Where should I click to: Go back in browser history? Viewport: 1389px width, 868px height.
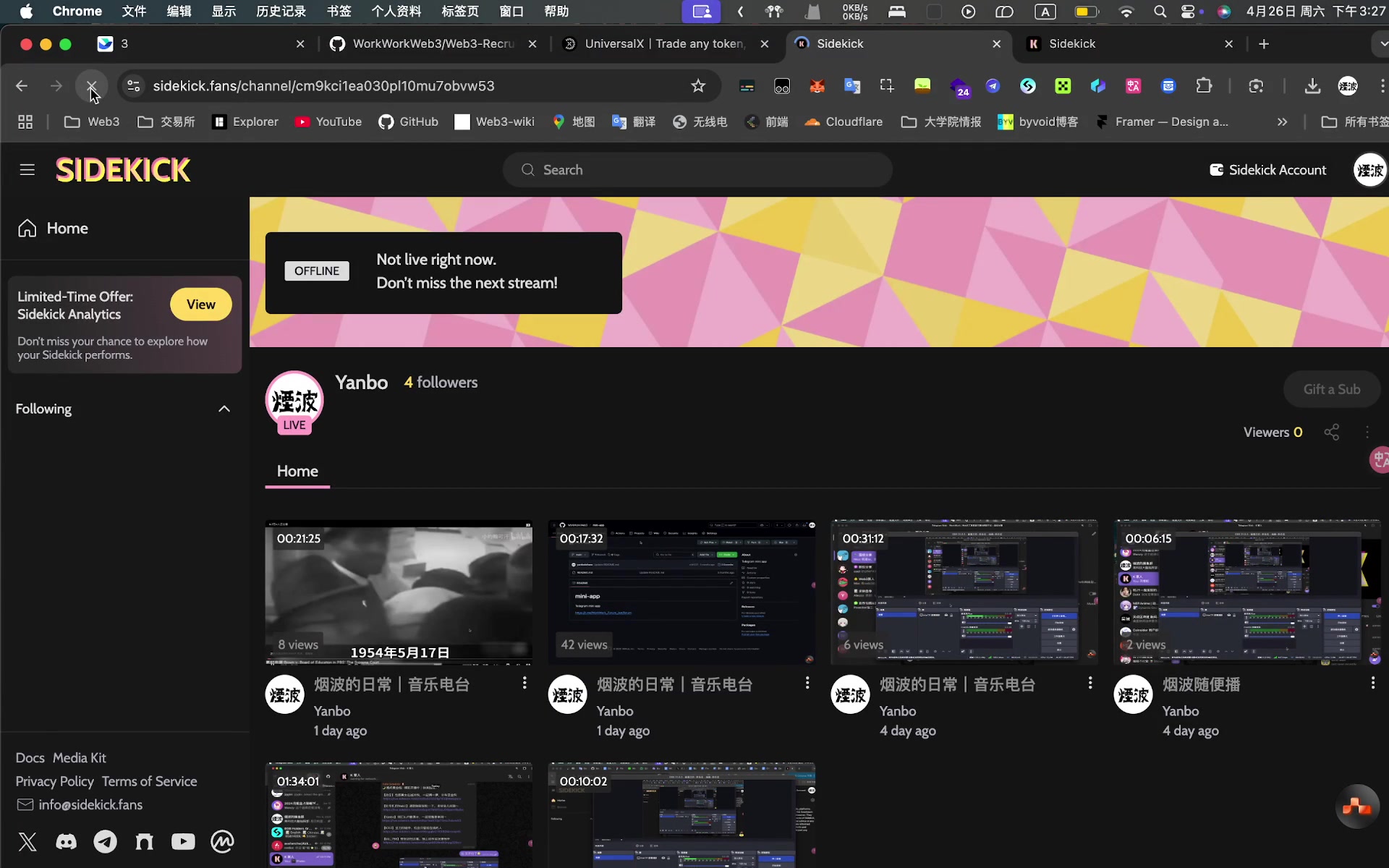[x=22, y=86]
